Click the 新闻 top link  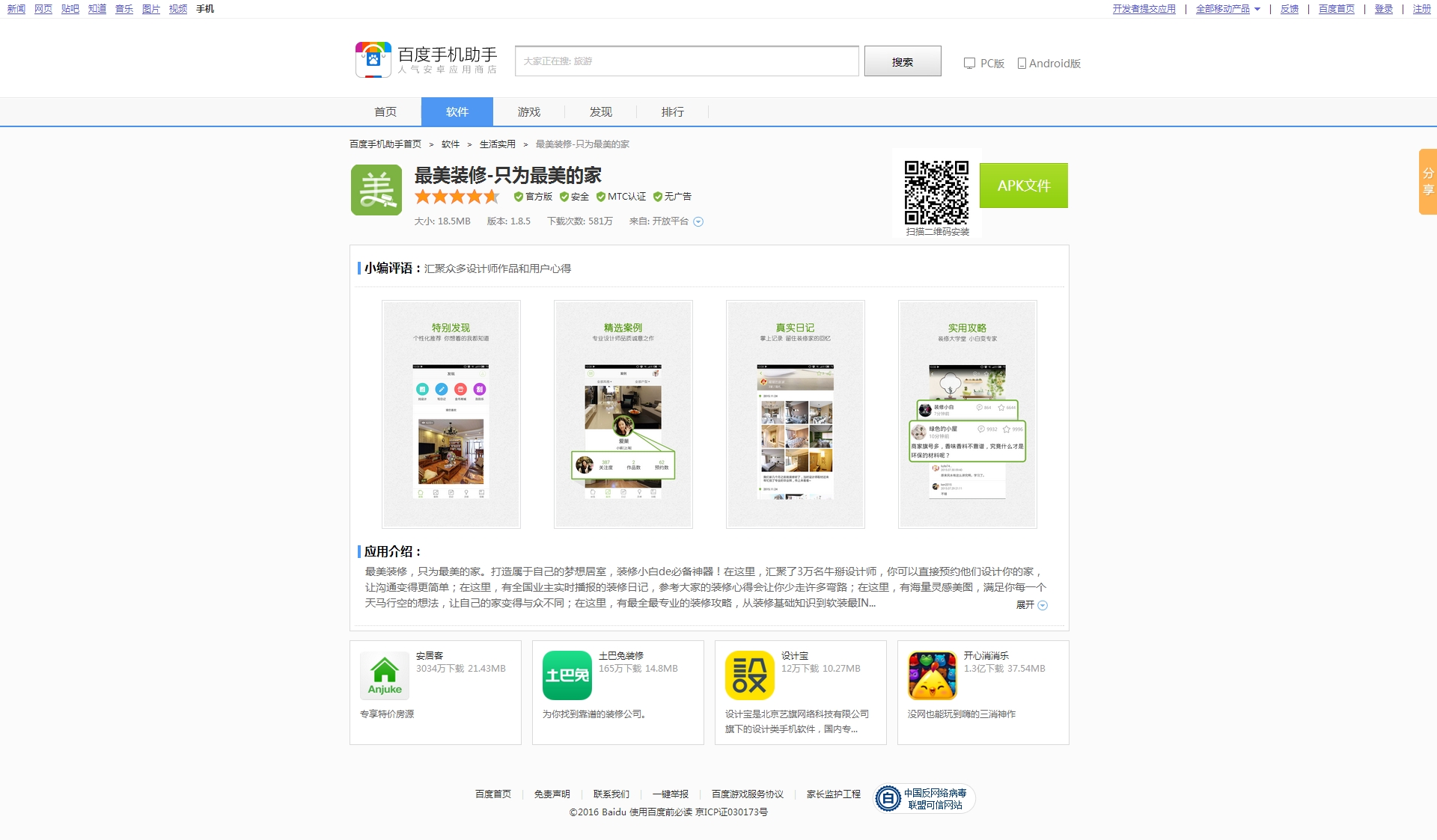(16, 9)
